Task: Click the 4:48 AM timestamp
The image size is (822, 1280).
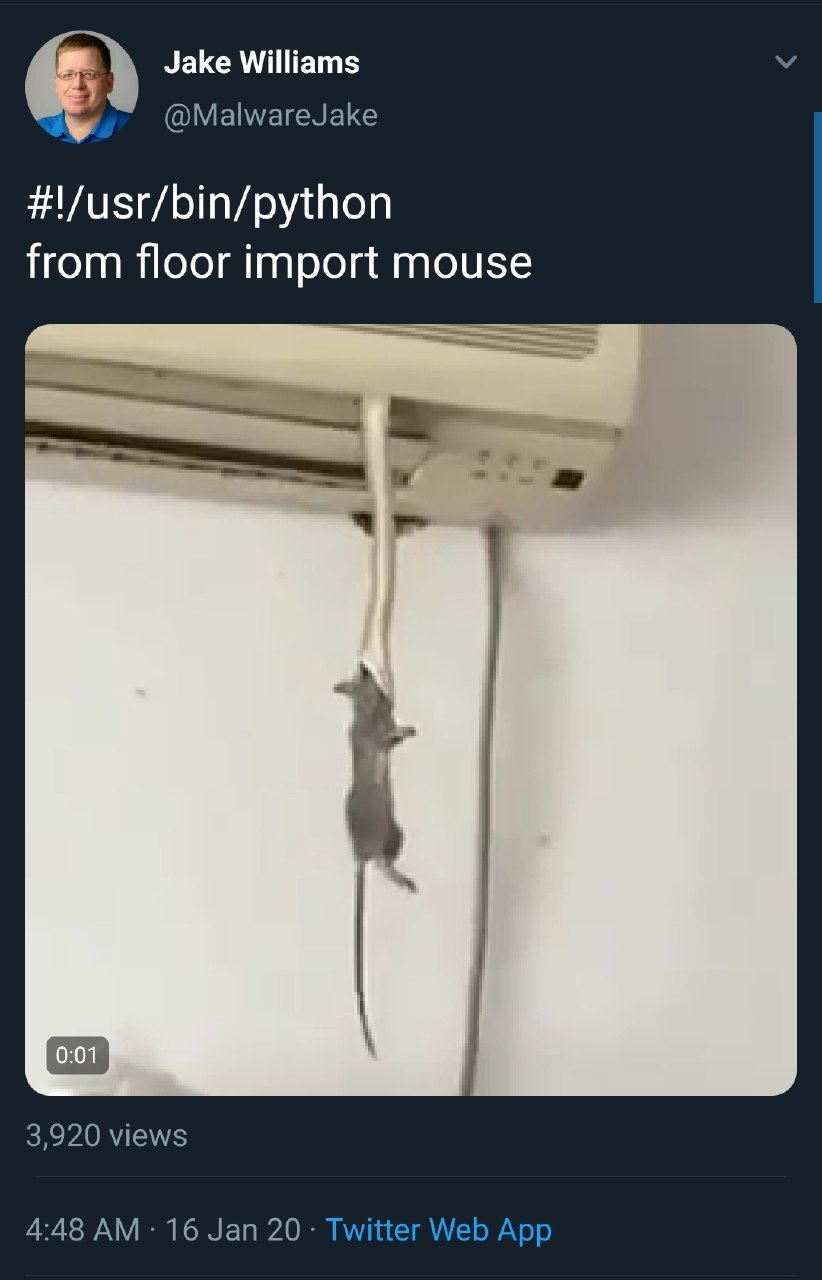Action: coord(83,1229)
